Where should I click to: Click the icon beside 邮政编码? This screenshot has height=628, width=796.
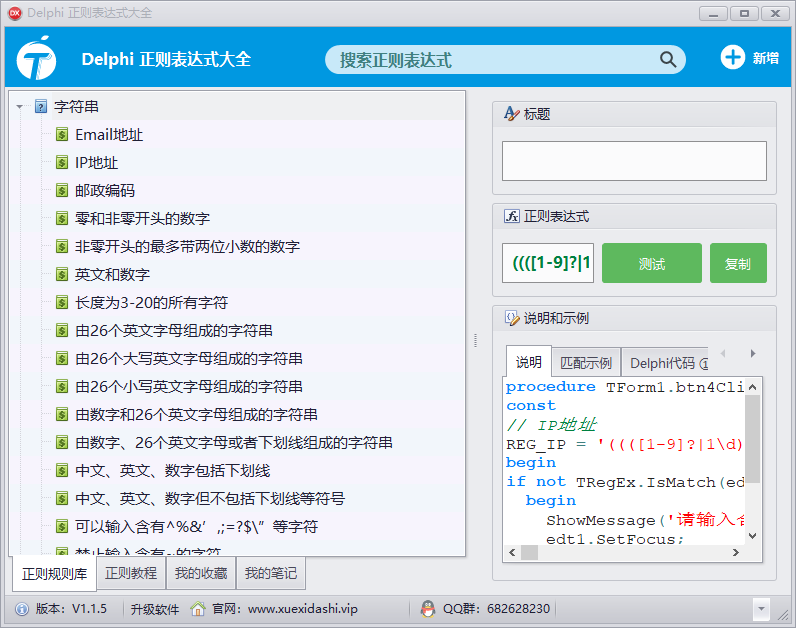click(62, 190)
